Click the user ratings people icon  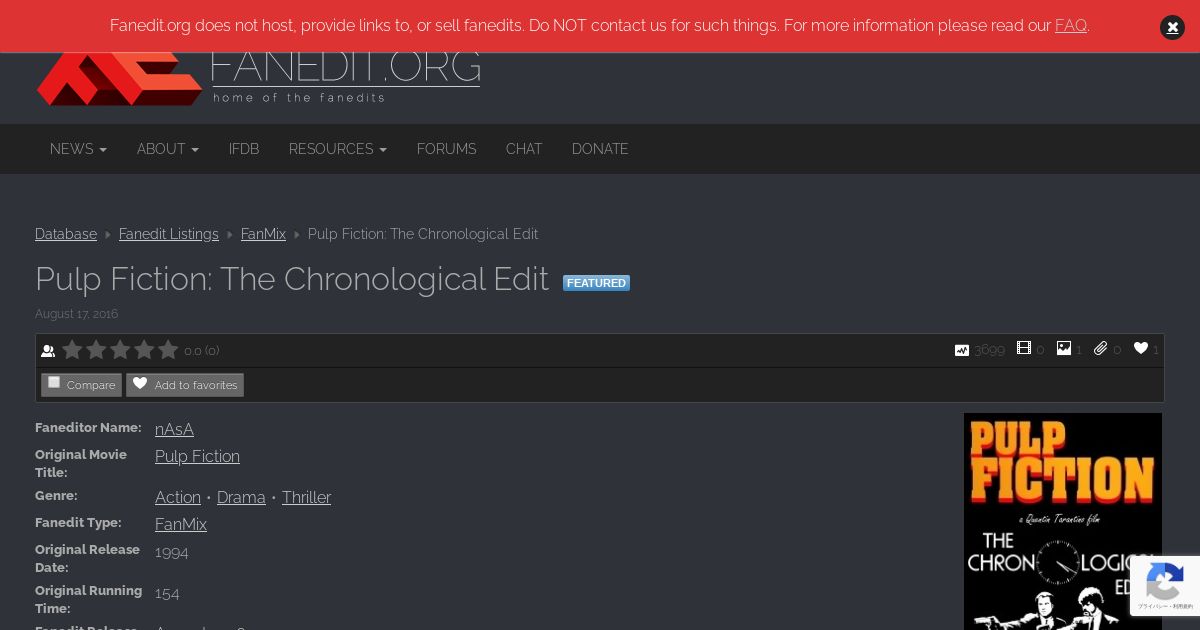pyautogui.click(x=48, y=351)
